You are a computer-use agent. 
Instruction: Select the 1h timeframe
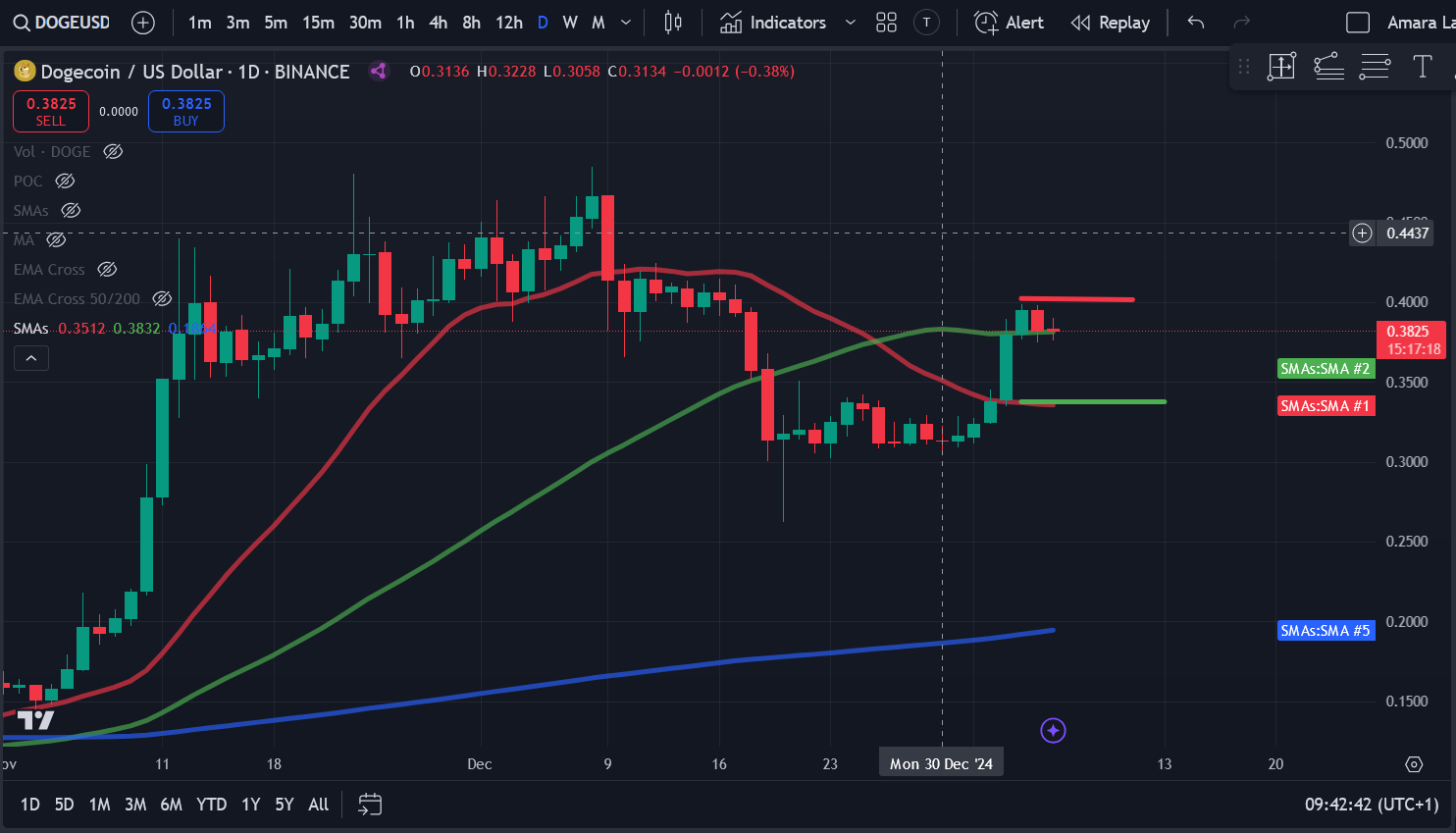pyautogui.click(x=405, y=23)
